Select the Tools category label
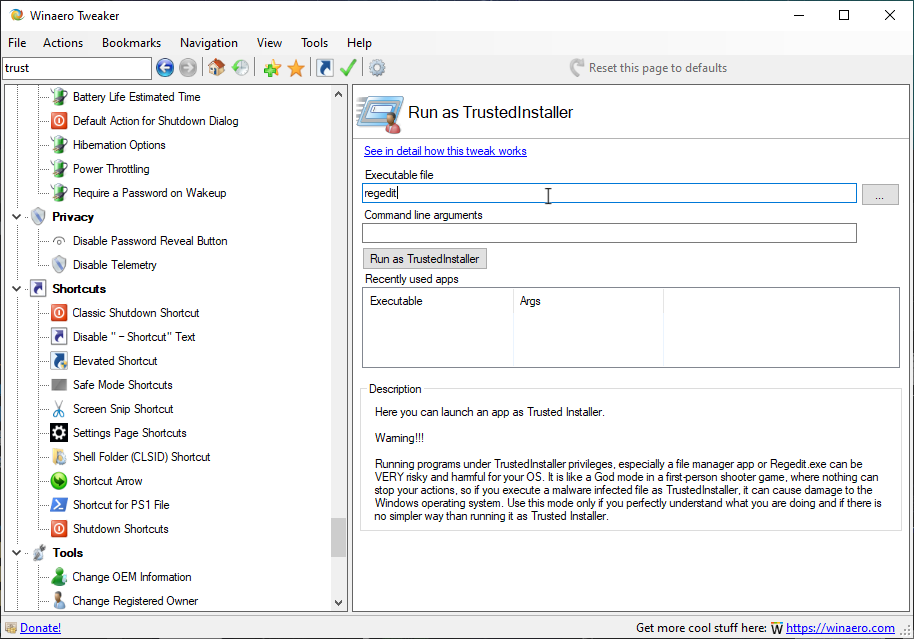The image size is (914, 639). tap(68, 553)
